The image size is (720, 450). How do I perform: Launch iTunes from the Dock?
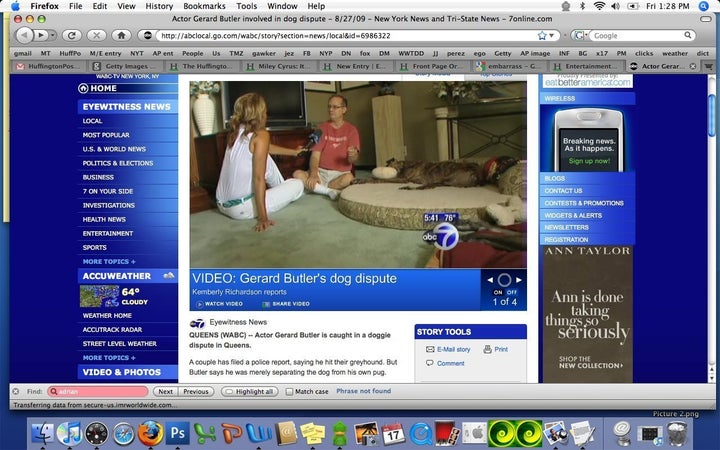pos(69,433)
